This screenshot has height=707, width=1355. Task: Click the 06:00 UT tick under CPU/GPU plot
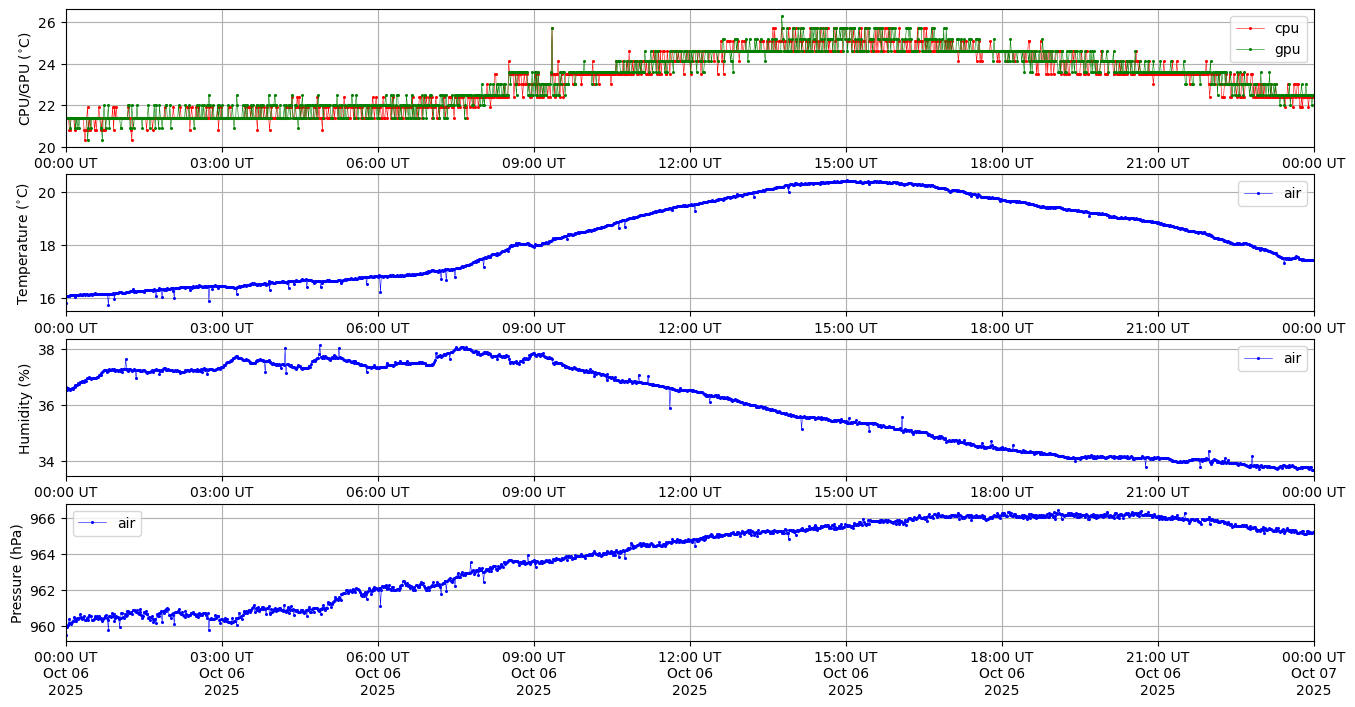click(x=378, y=163)
